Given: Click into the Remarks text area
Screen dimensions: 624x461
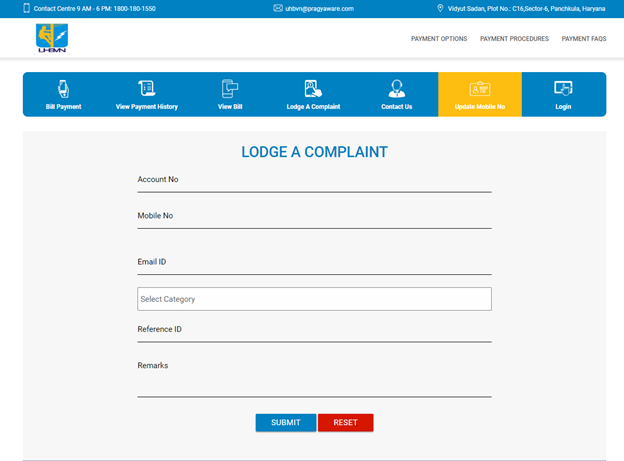Looking at the screenshot, I should [314, 377].
